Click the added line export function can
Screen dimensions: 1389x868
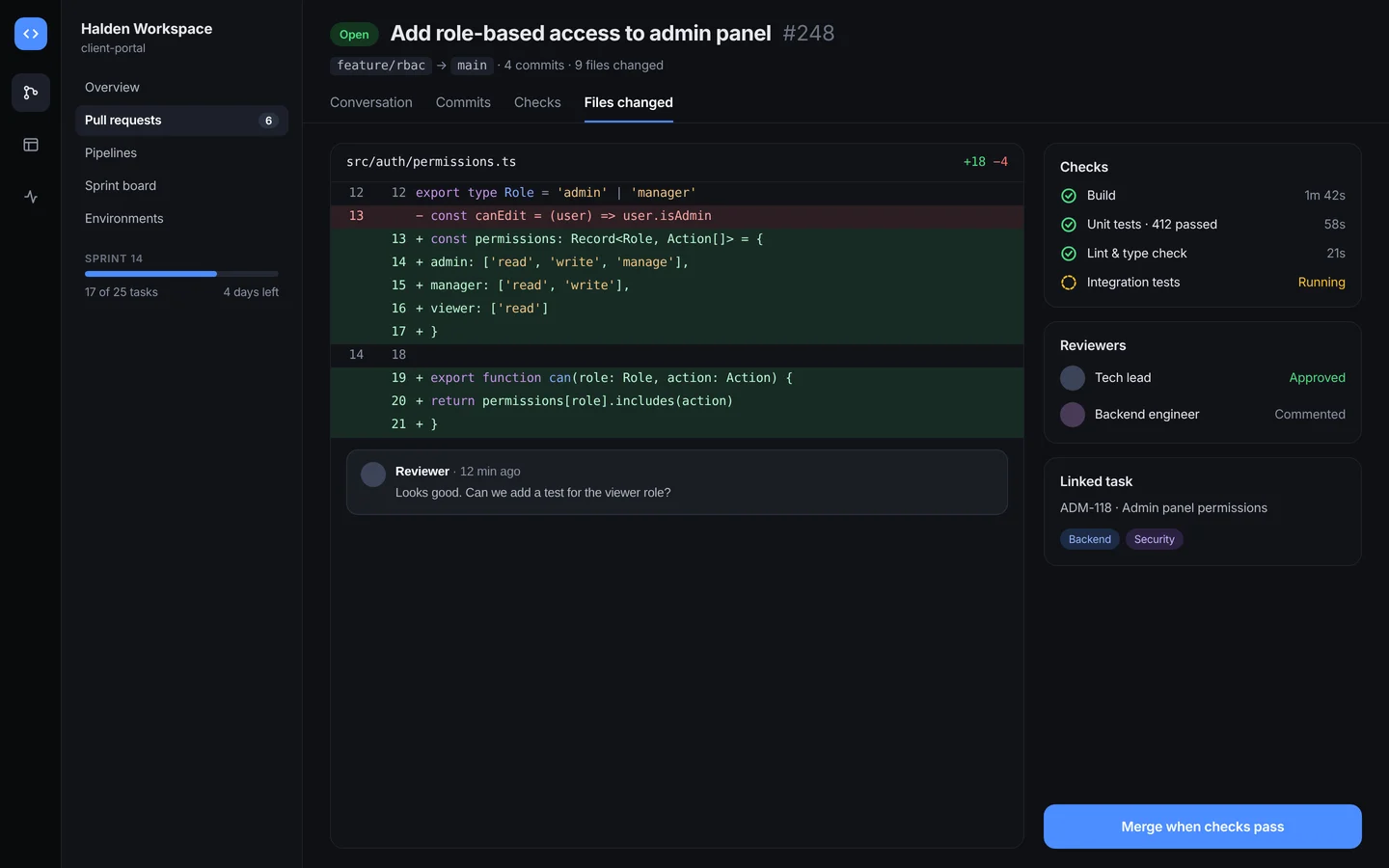pyautogui.click(x=677, y=378)
